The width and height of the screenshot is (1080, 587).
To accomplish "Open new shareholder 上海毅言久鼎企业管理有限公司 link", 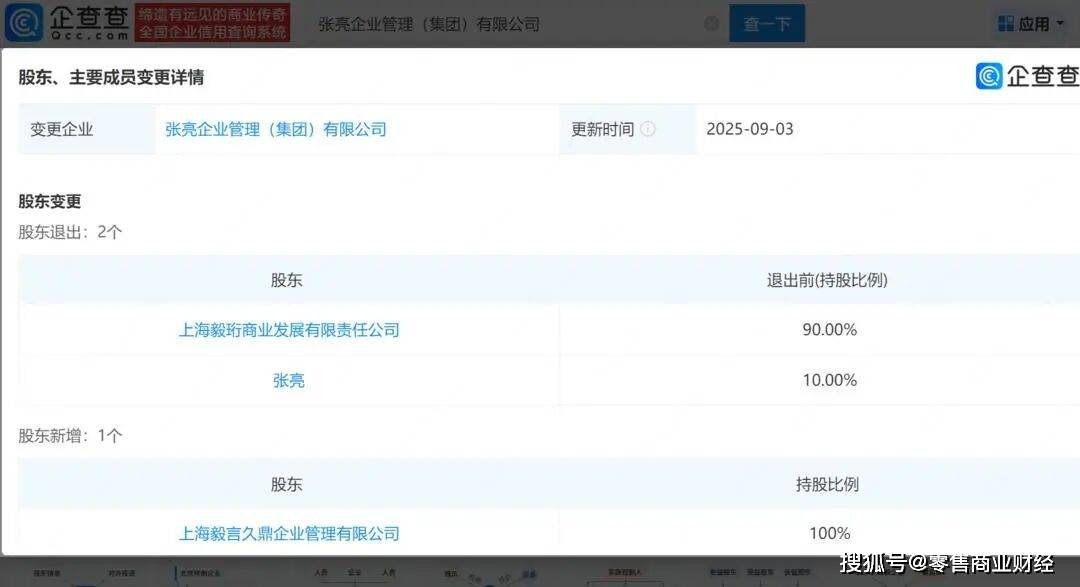I will pos(289,533).
